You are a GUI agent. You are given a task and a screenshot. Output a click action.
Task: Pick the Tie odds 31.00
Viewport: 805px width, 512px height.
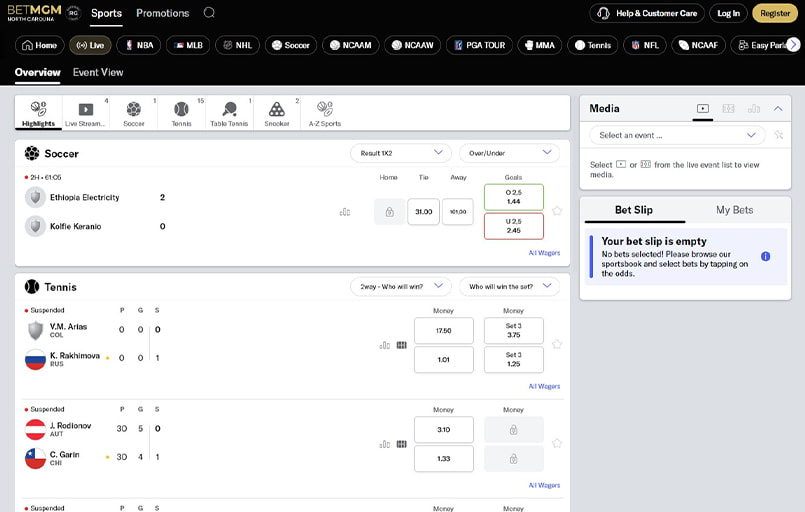click(x=424, y=212)
